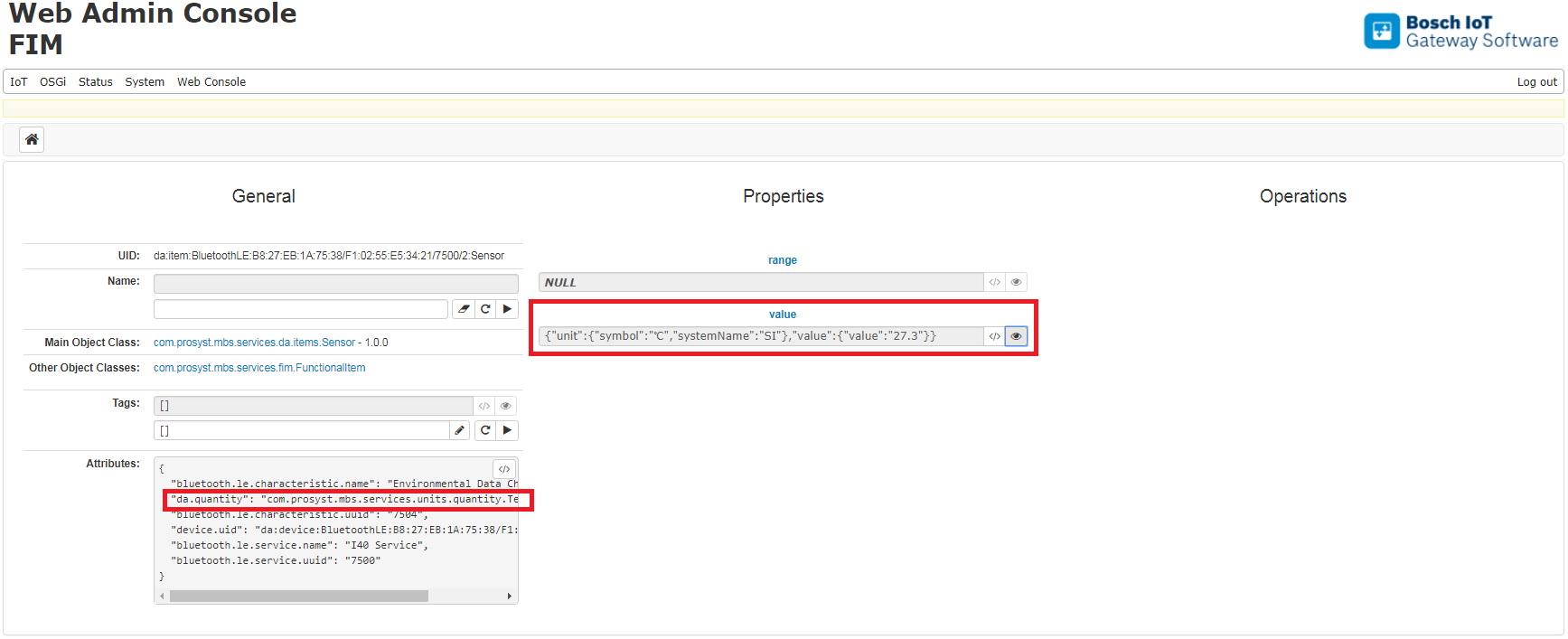Open the OSGi menu
This screenshot has width=1568, height=639.
pyautogui.click(x=52, y=82)
